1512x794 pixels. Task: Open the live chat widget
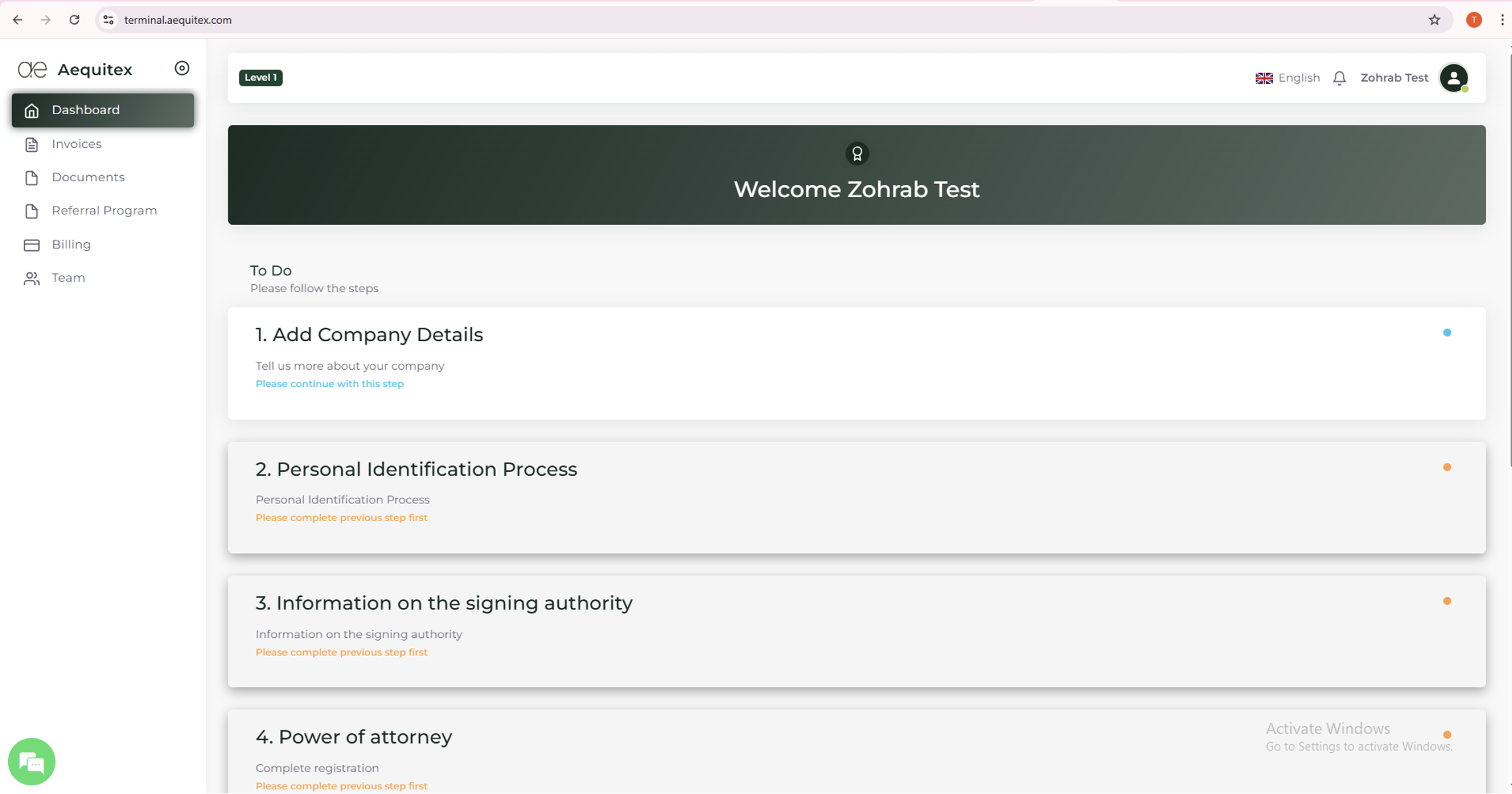click(31, 761)
